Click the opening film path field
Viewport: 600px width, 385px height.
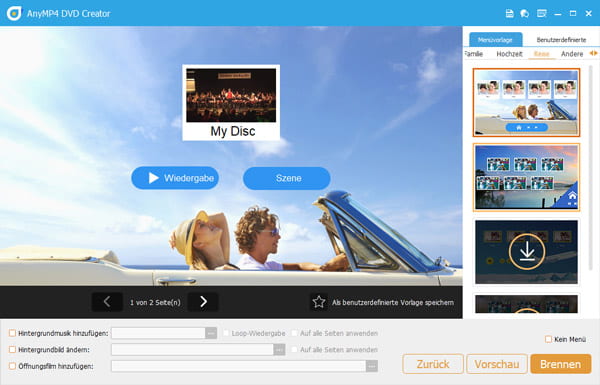(x=239, y=366)
